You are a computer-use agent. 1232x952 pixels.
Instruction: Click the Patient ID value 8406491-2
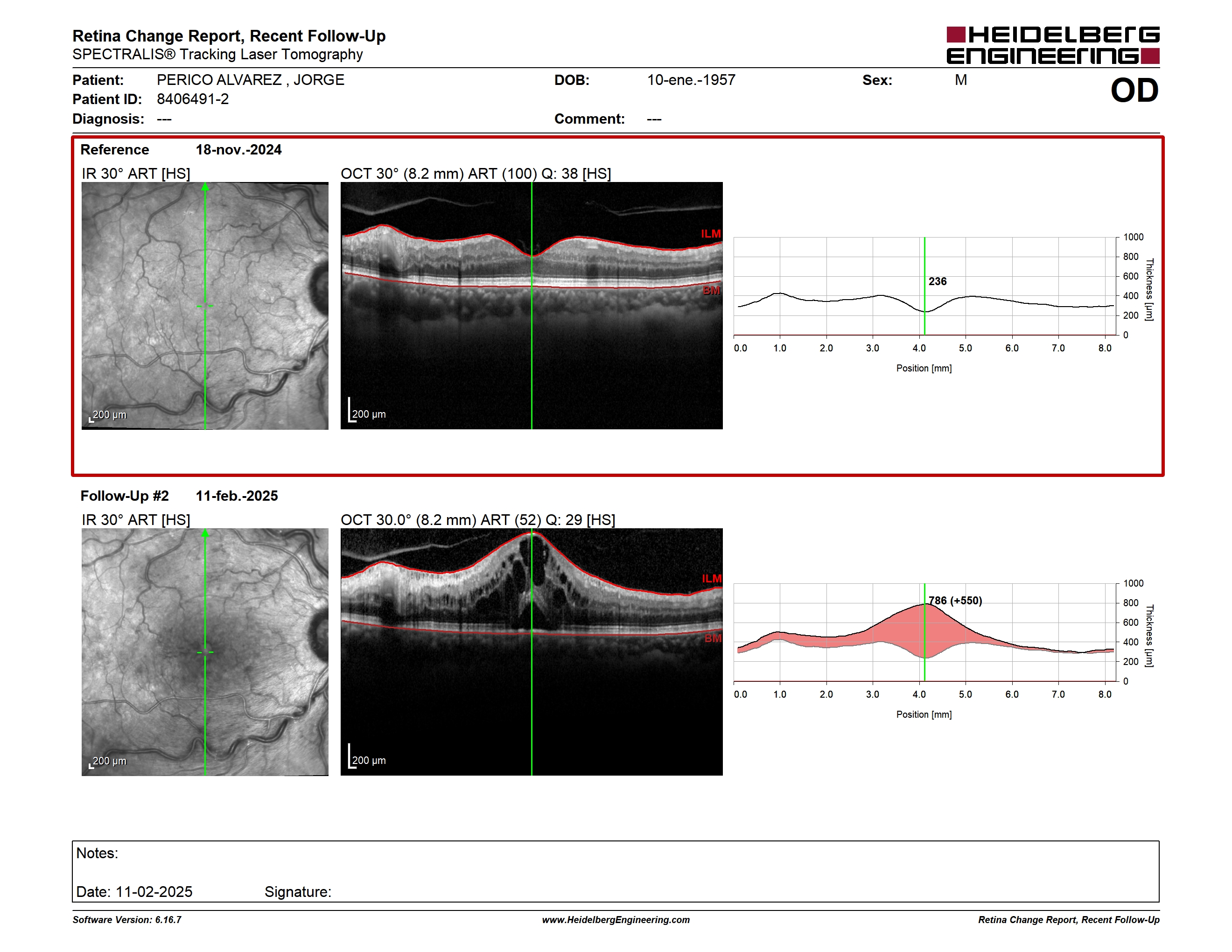(193, 99)
